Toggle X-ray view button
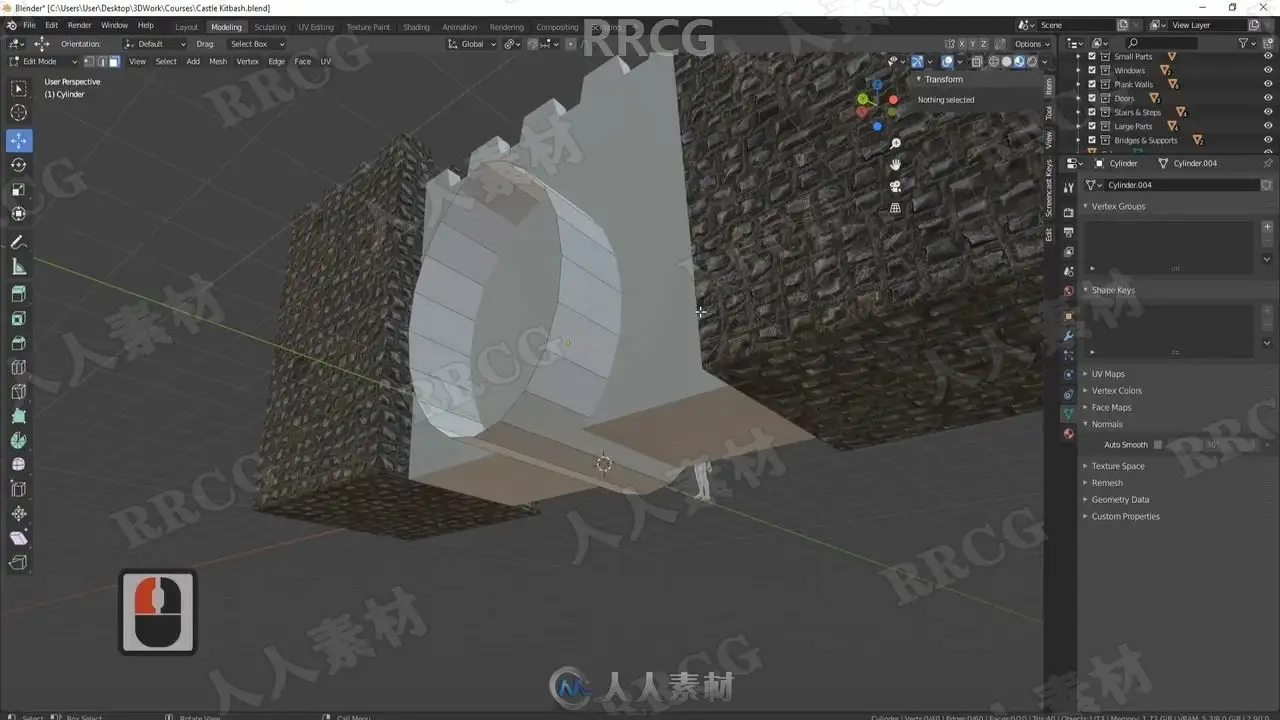This screenshot has height=720, width=1280. (x=978, y=61)
